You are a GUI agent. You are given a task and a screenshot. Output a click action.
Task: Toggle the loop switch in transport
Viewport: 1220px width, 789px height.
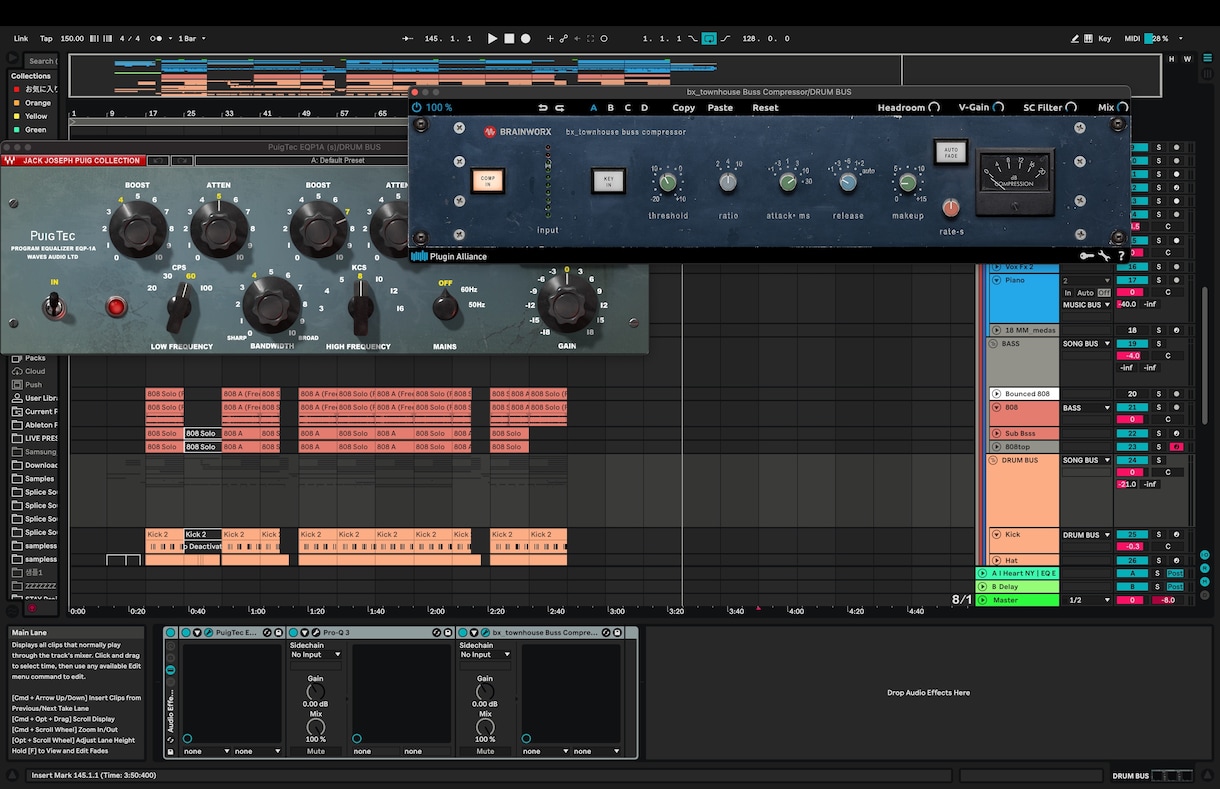(709, 39)
